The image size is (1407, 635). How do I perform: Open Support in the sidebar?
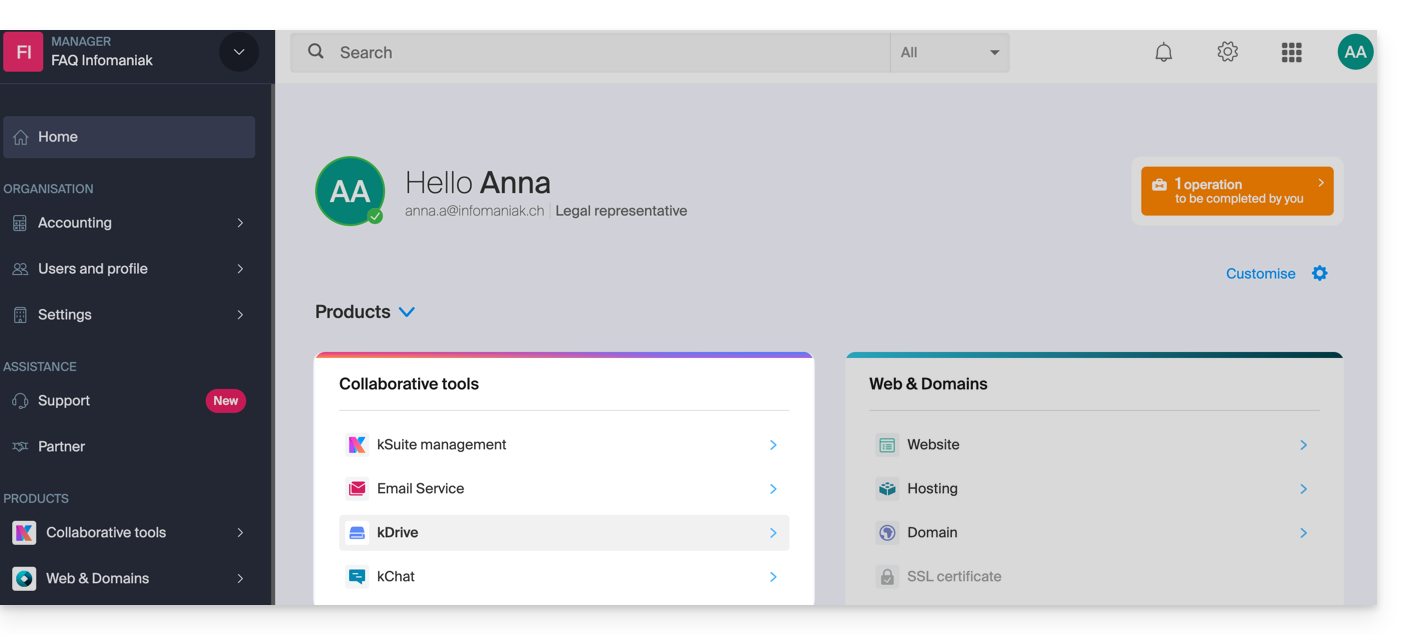pos(64,401)
